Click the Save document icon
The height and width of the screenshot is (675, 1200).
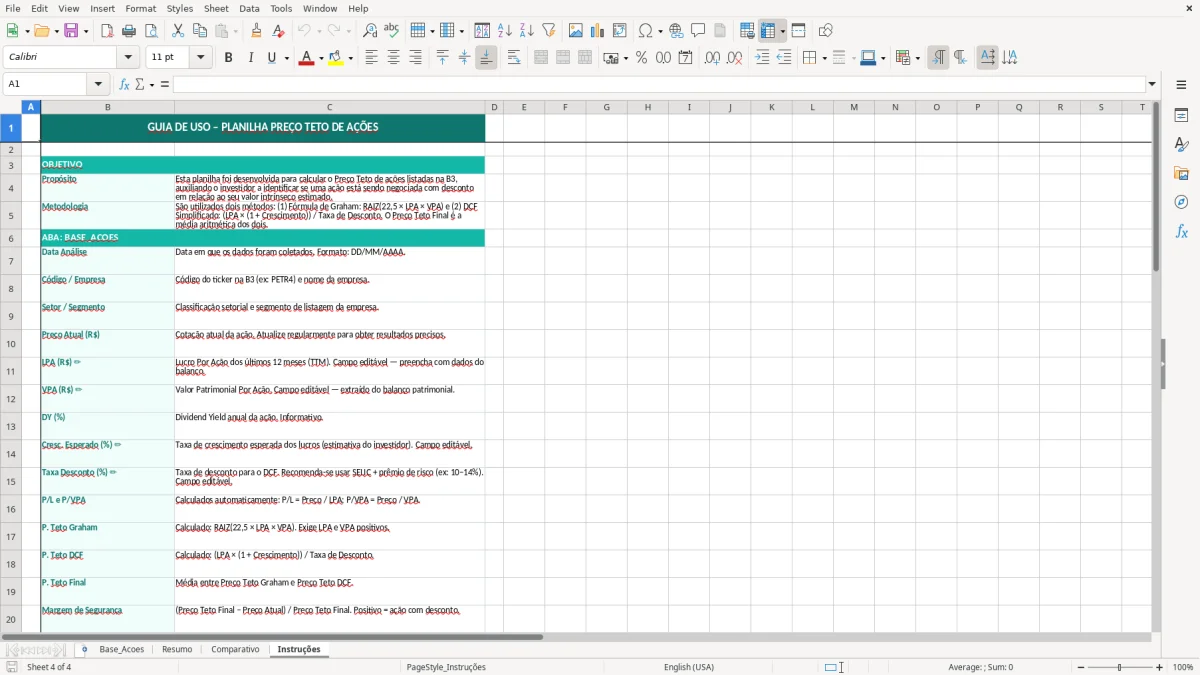coord(71,31)
